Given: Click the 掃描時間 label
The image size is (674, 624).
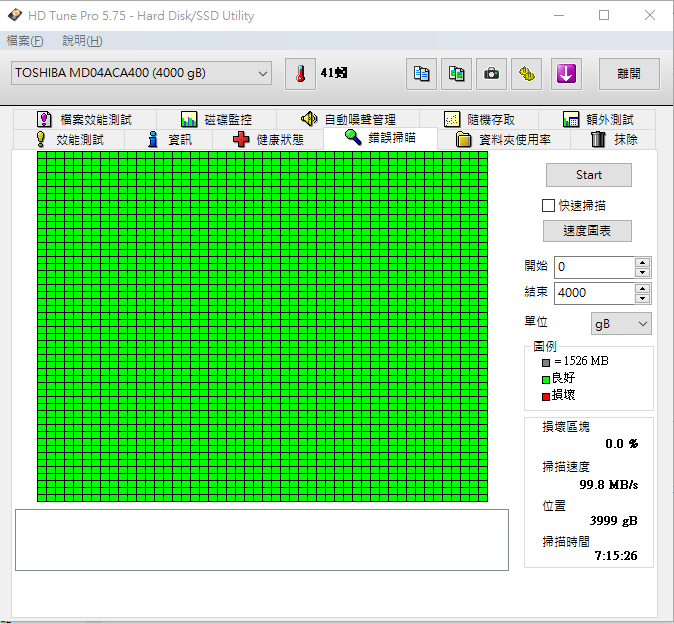Looking at the screenshot, I should click(x=566, y=541).
